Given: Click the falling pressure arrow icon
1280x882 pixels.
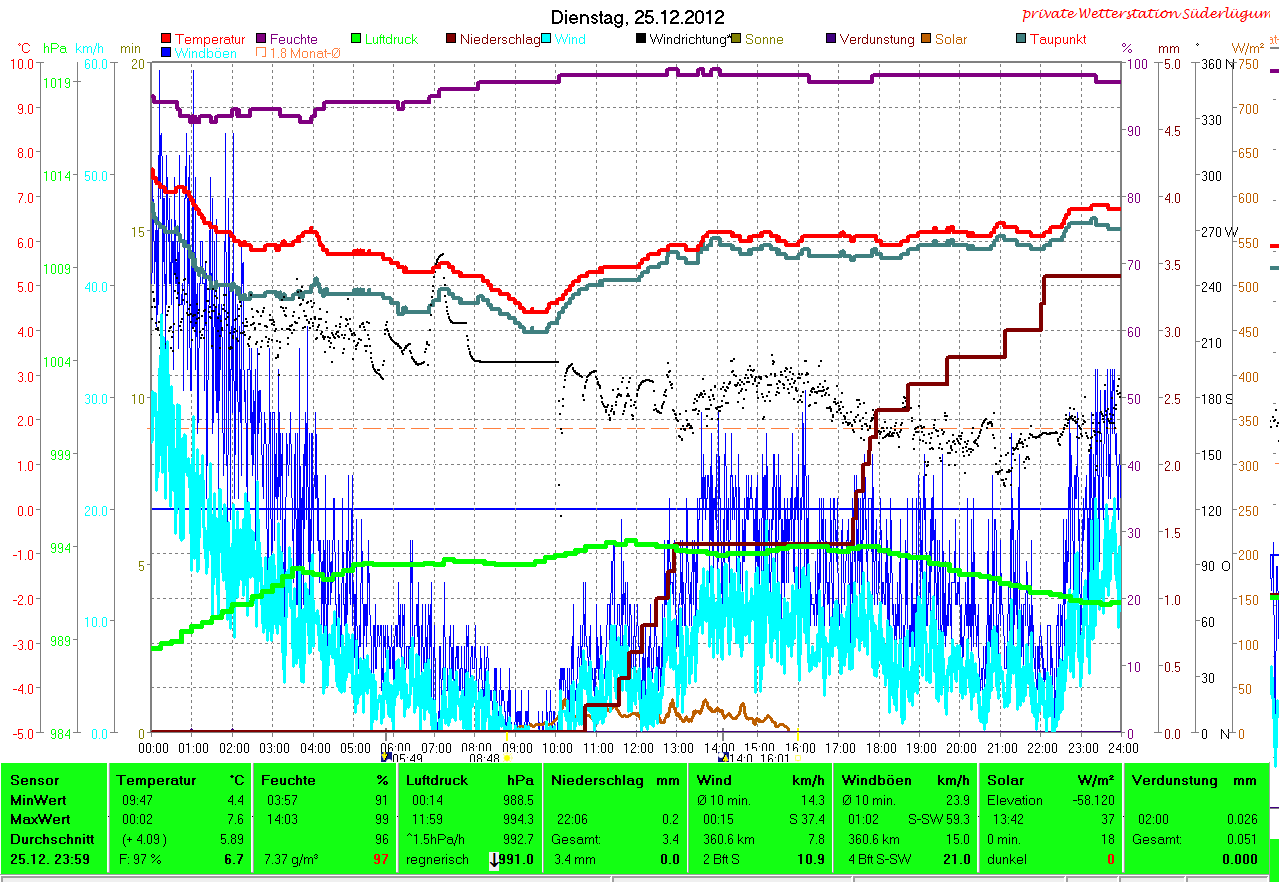Looking at the screenshot, I should coord(494,860).
